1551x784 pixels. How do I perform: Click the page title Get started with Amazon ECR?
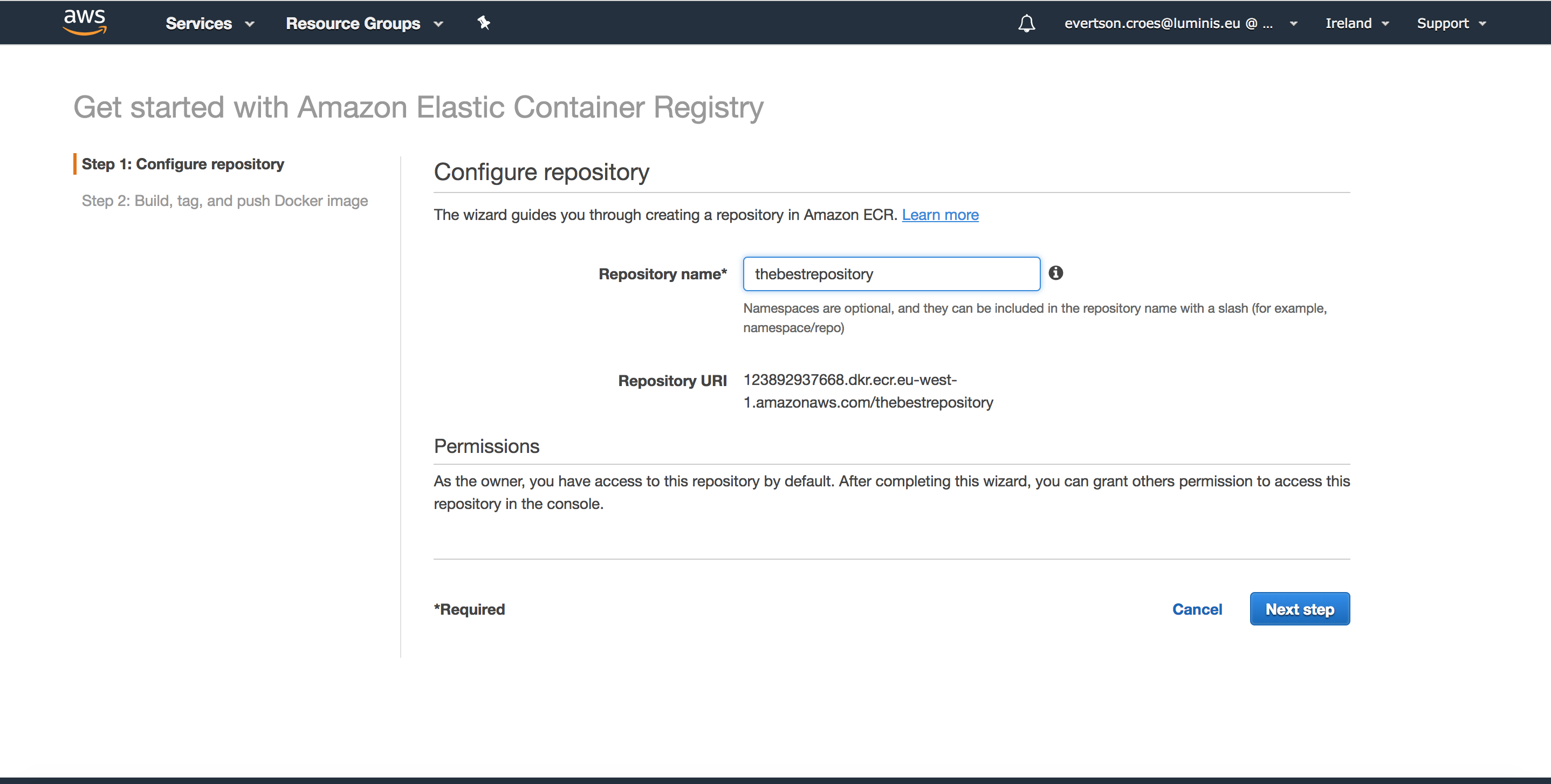[x=418, y=107]
